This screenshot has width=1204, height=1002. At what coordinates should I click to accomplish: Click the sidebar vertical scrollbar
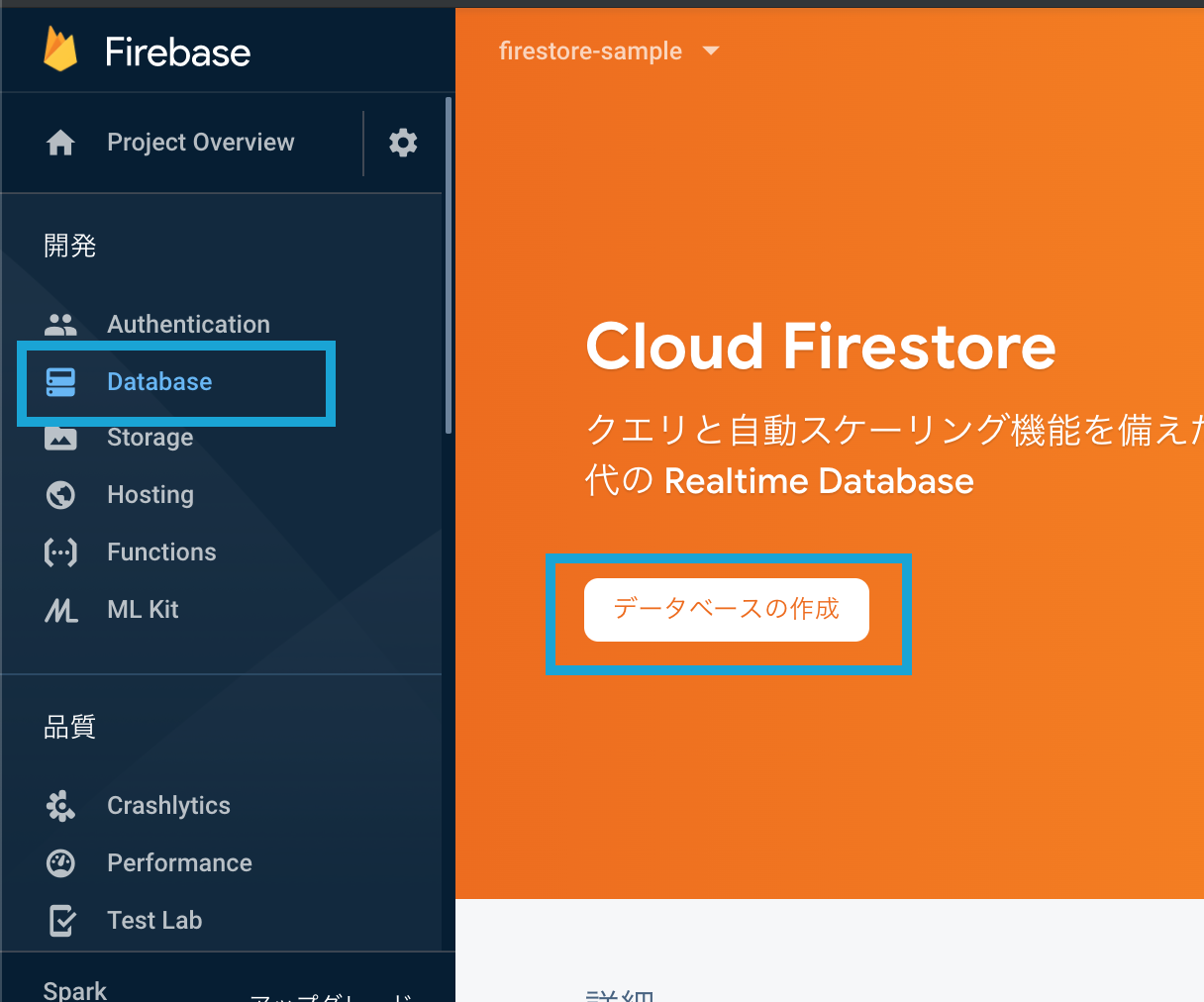[449, 265]
